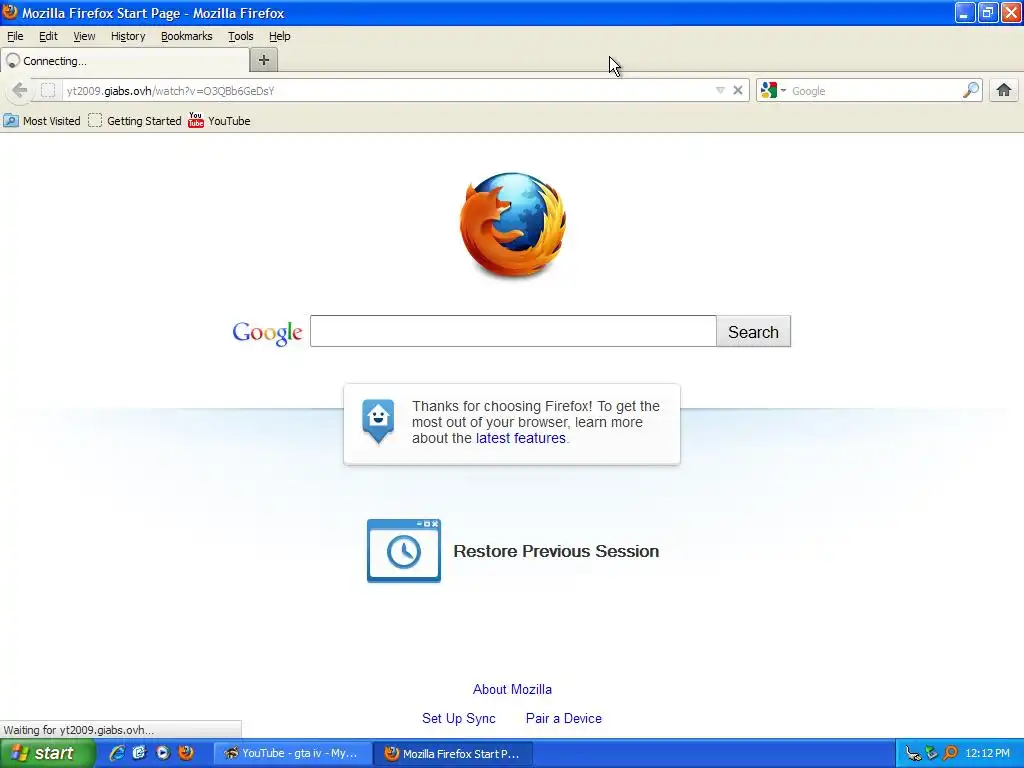This screenshot has height=768, width=1024.
Task: Click the blue smiley snippet icon
Action: [x=378, y=422]
